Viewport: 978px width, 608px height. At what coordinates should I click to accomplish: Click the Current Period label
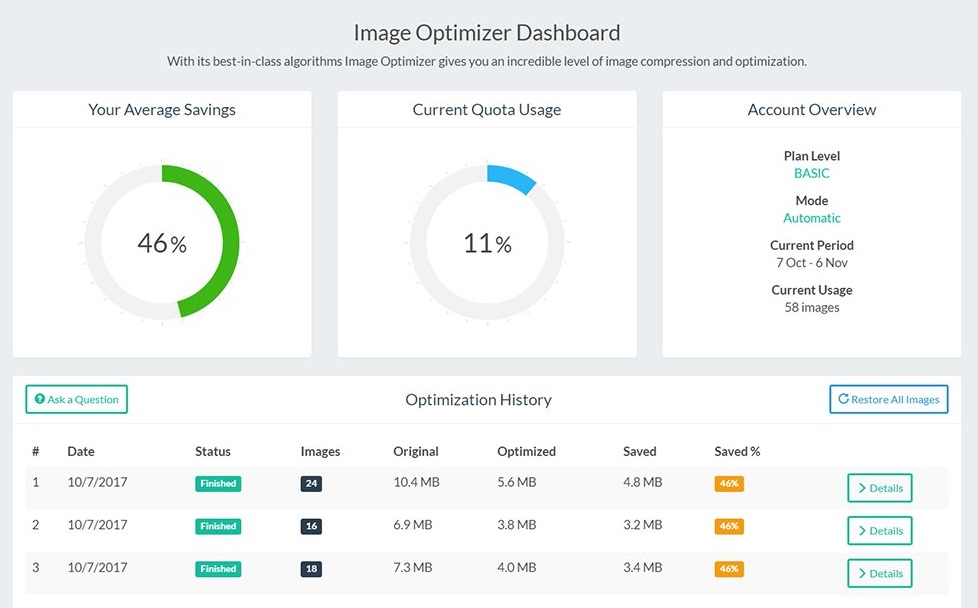click(x=811, y=245)
